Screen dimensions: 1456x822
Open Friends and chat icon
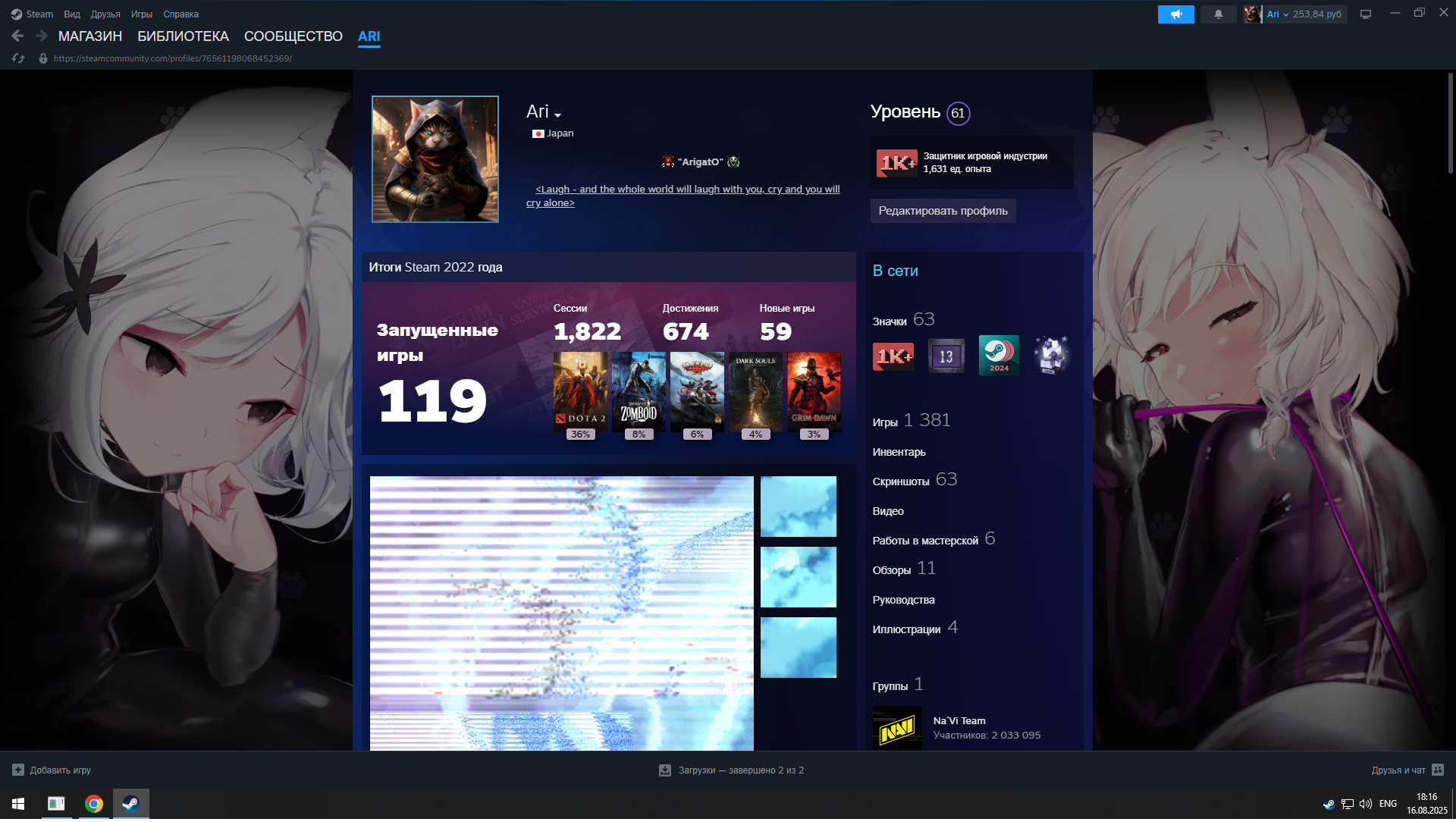pos(1438,770)
